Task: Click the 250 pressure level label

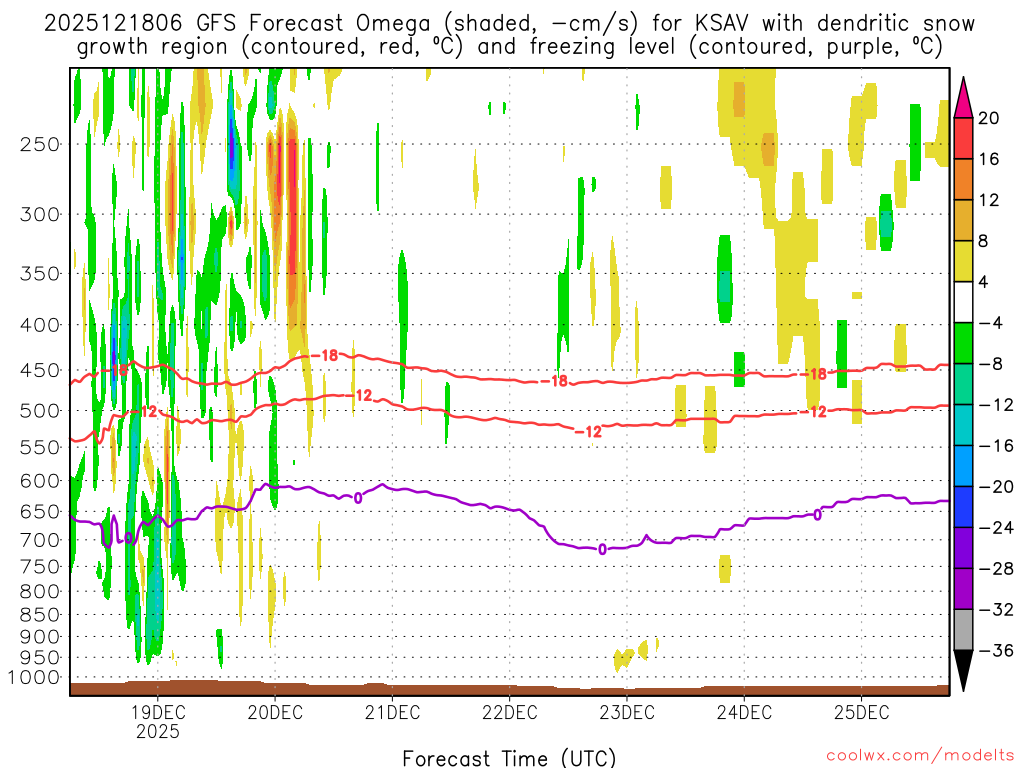Action: pyautogui.click(x=40, y=144)
